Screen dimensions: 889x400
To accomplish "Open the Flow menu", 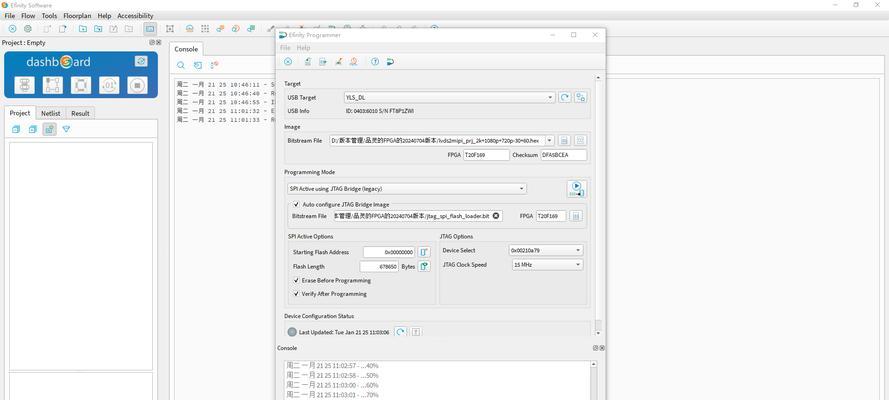I will [28, 16].
